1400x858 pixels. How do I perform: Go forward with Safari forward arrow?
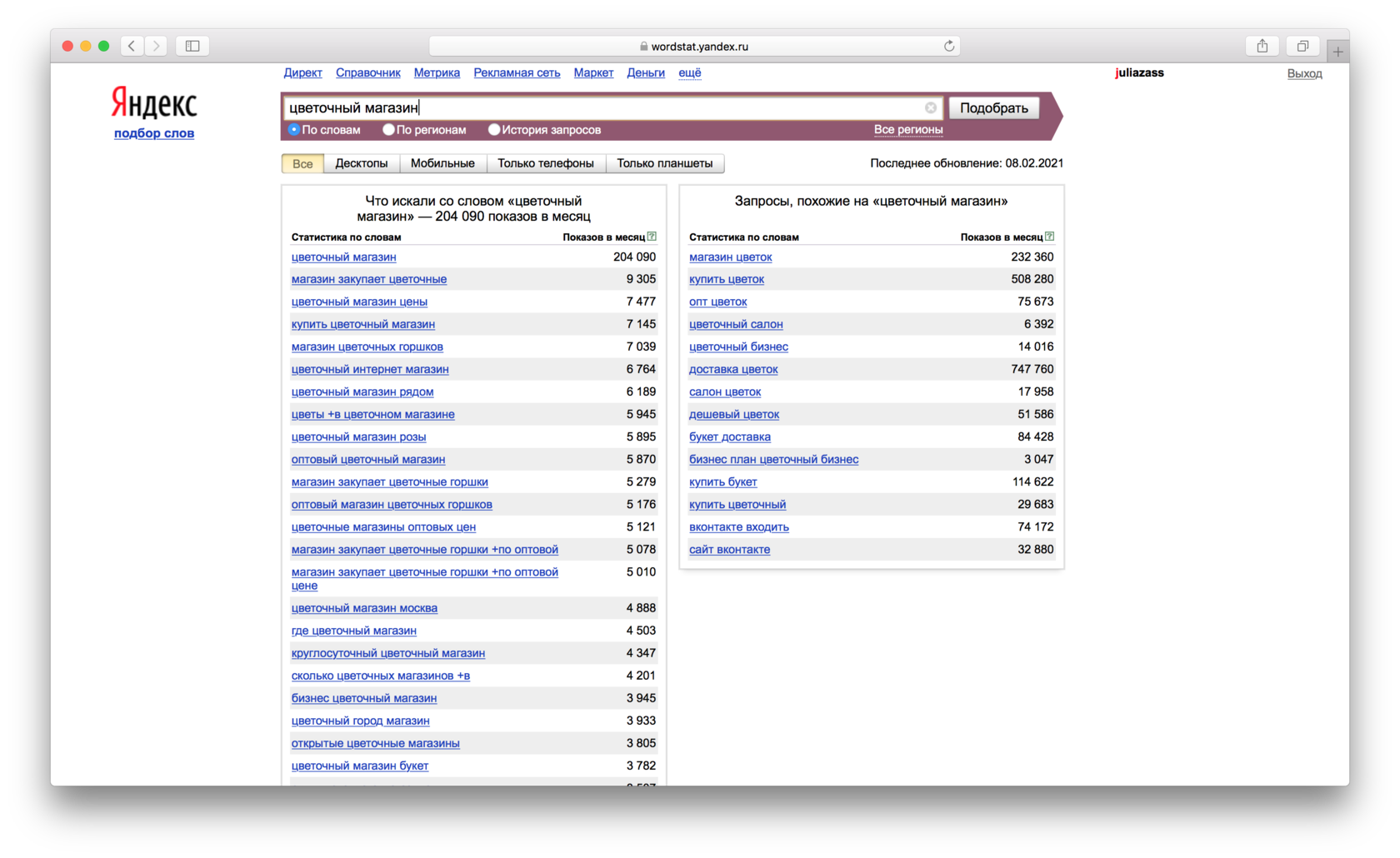coord(156,46)
